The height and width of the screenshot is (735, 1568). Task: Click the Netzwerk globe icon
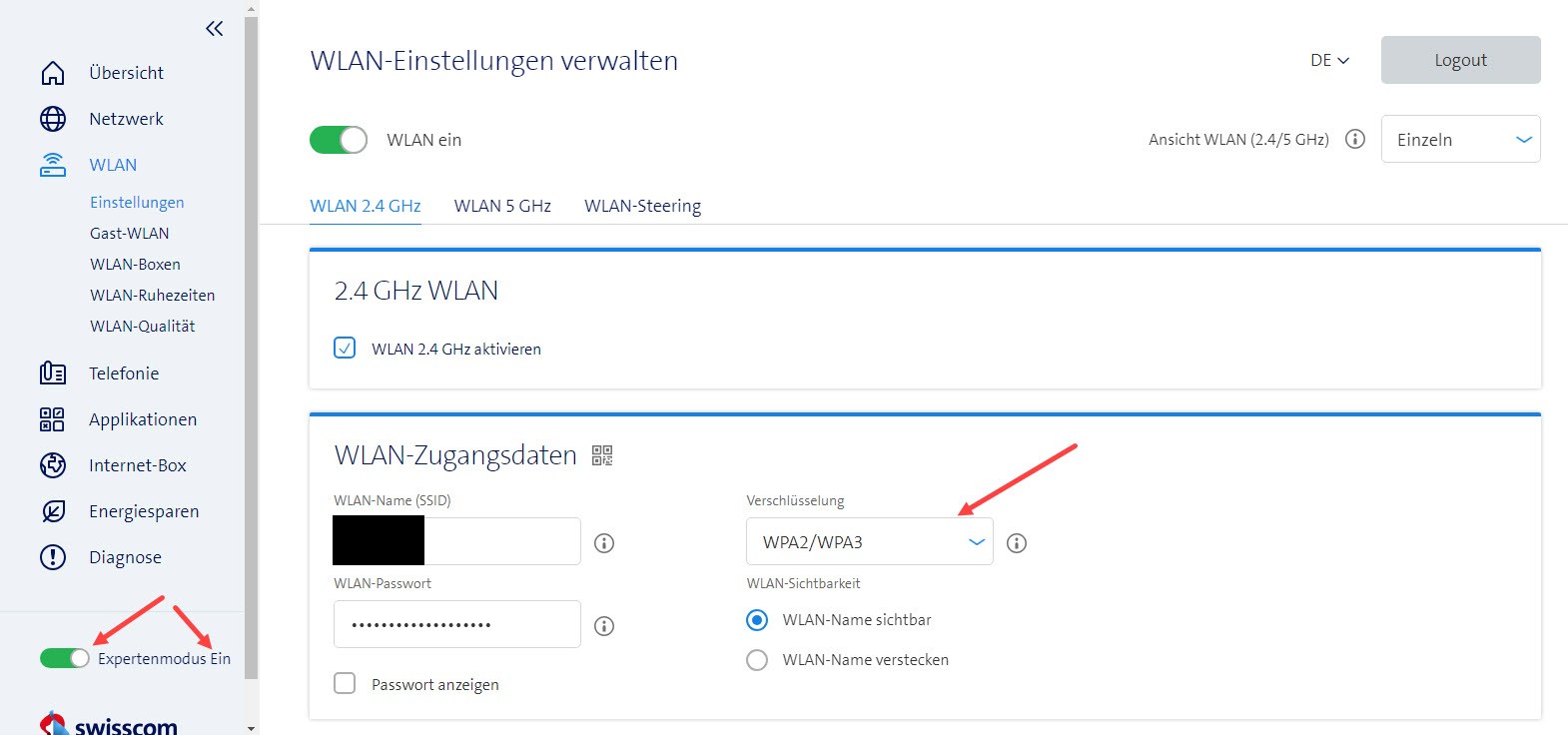tap(53, 119)
